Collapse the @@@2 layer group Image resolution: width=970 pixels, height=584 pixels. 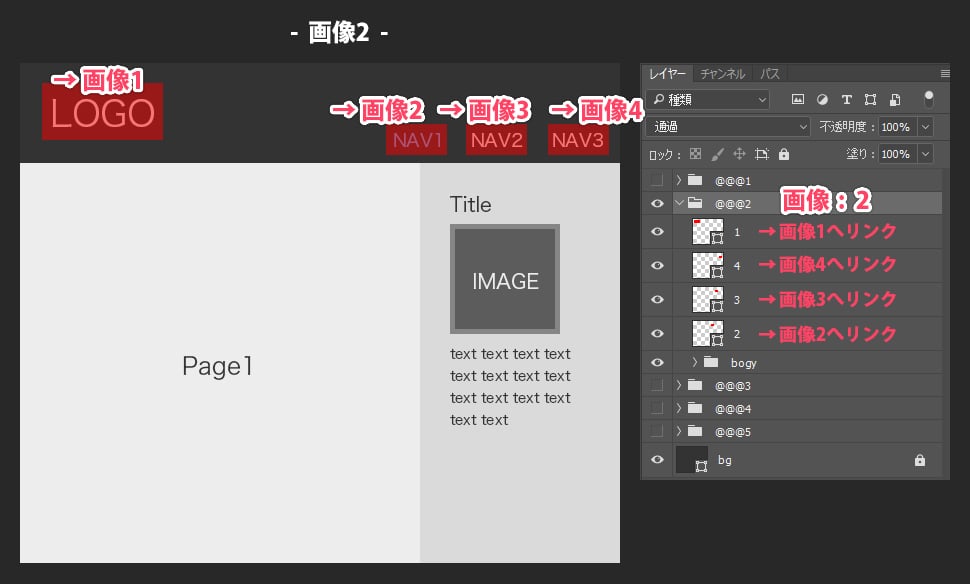[679, 203]
